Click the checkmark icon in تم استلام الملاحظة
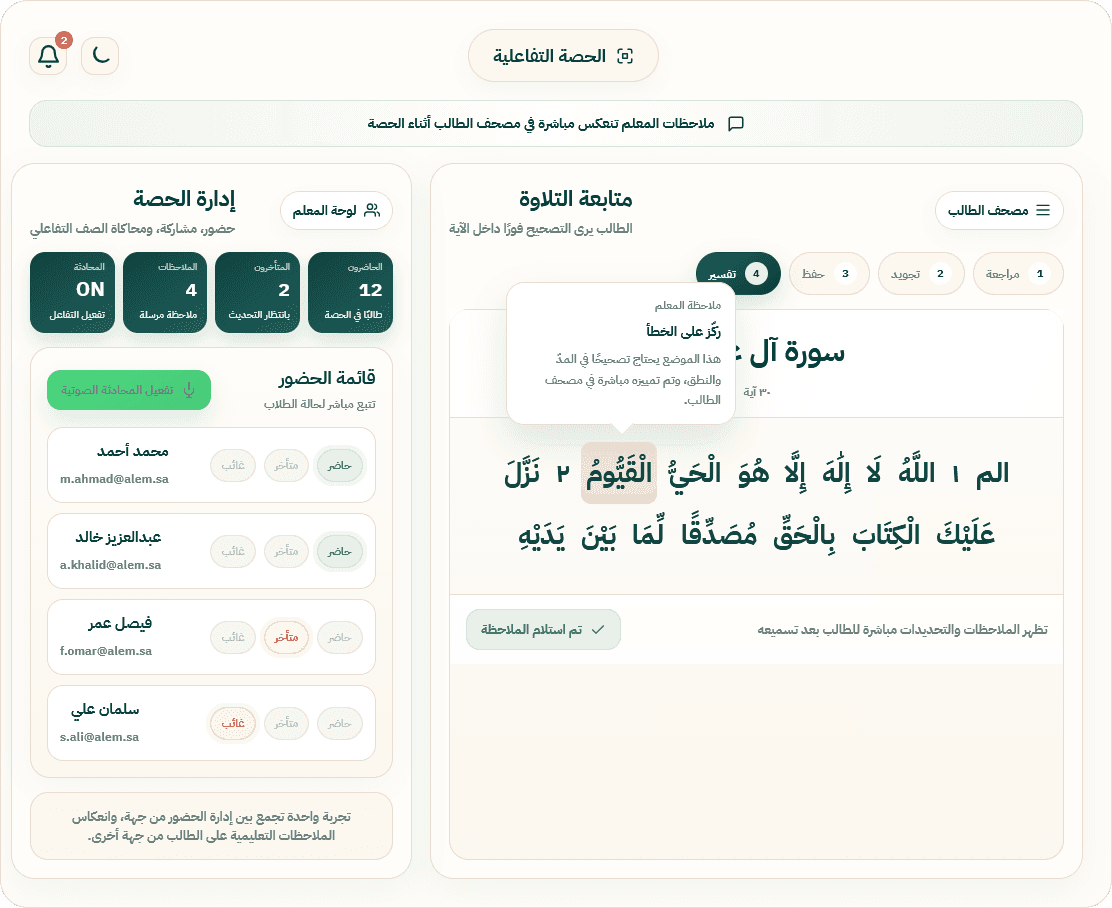This screenshot has height=908, width=1112. (x=598, y=629)
